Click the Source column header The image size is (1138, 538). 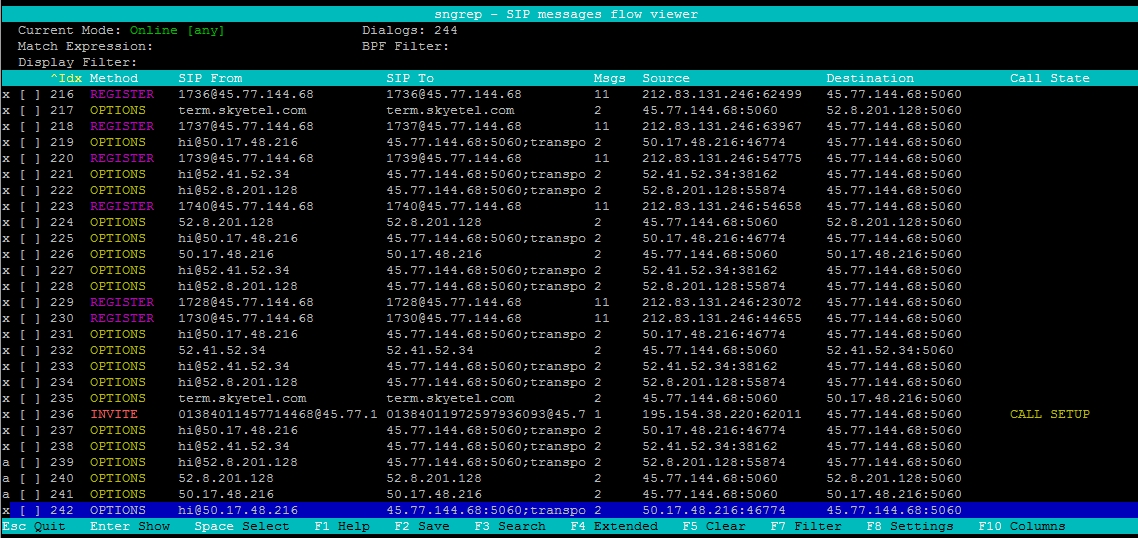(666, 78)
